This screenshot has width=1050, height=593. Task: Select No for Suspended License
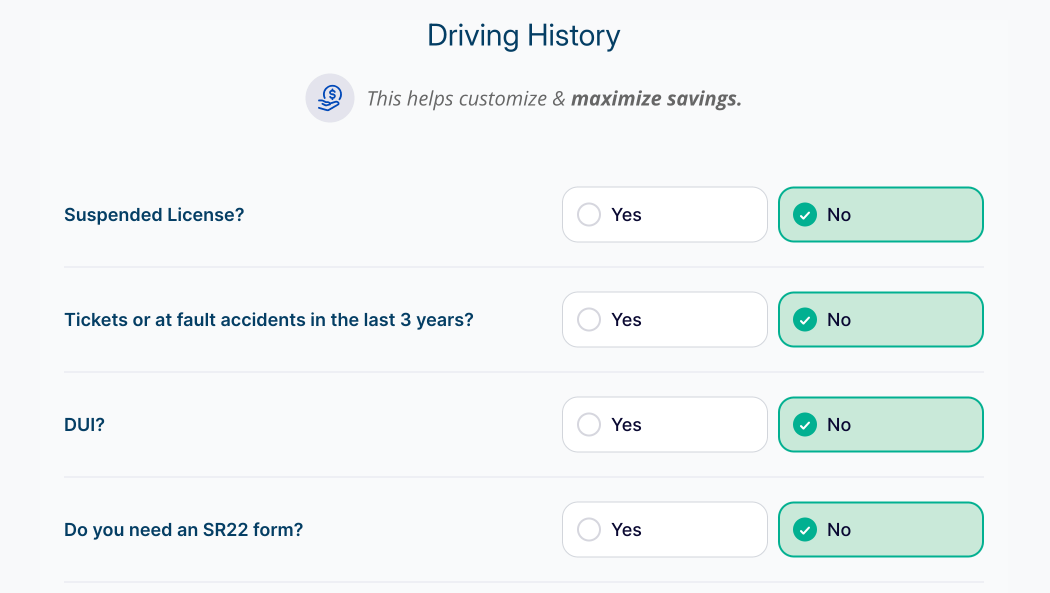pyautogui.click(x=880, y=215)
